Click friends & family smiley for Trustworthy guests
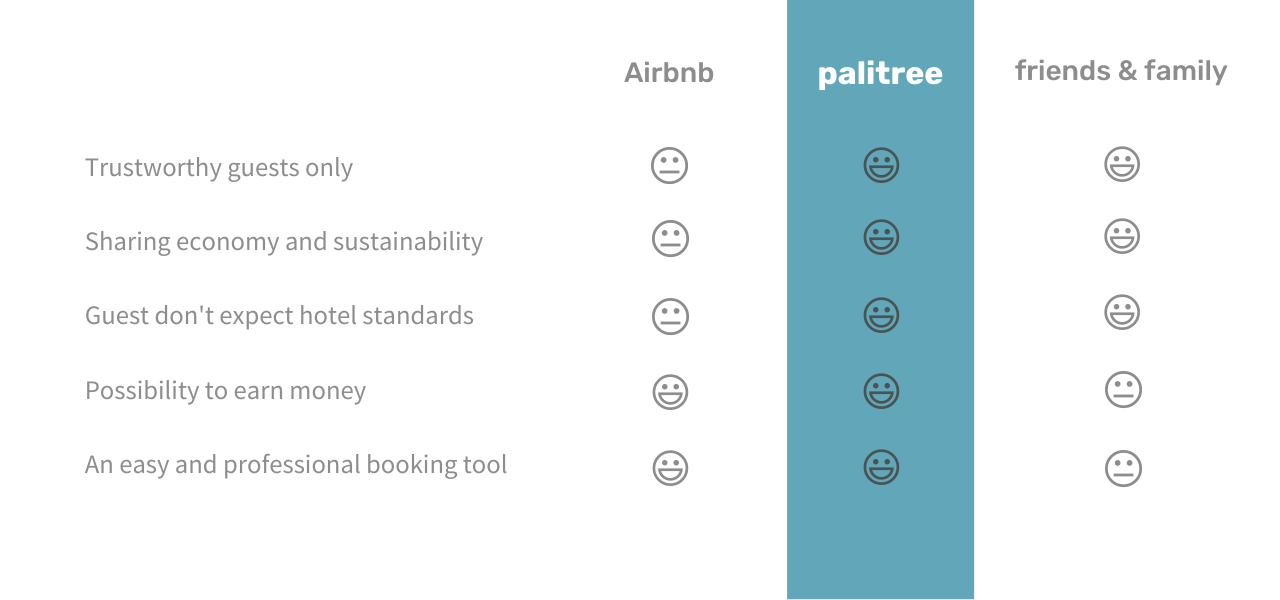 pyautogui.click(x=1122, y=164)
